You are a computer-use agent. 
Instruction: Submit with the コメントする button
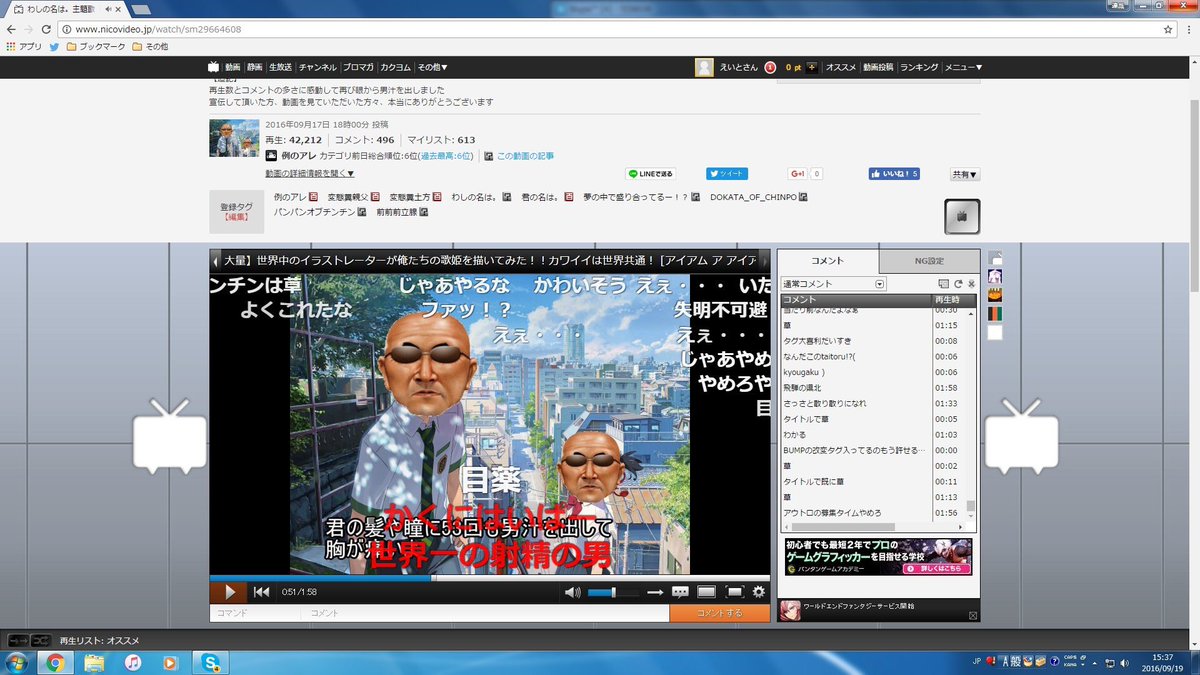click(720, 613)
